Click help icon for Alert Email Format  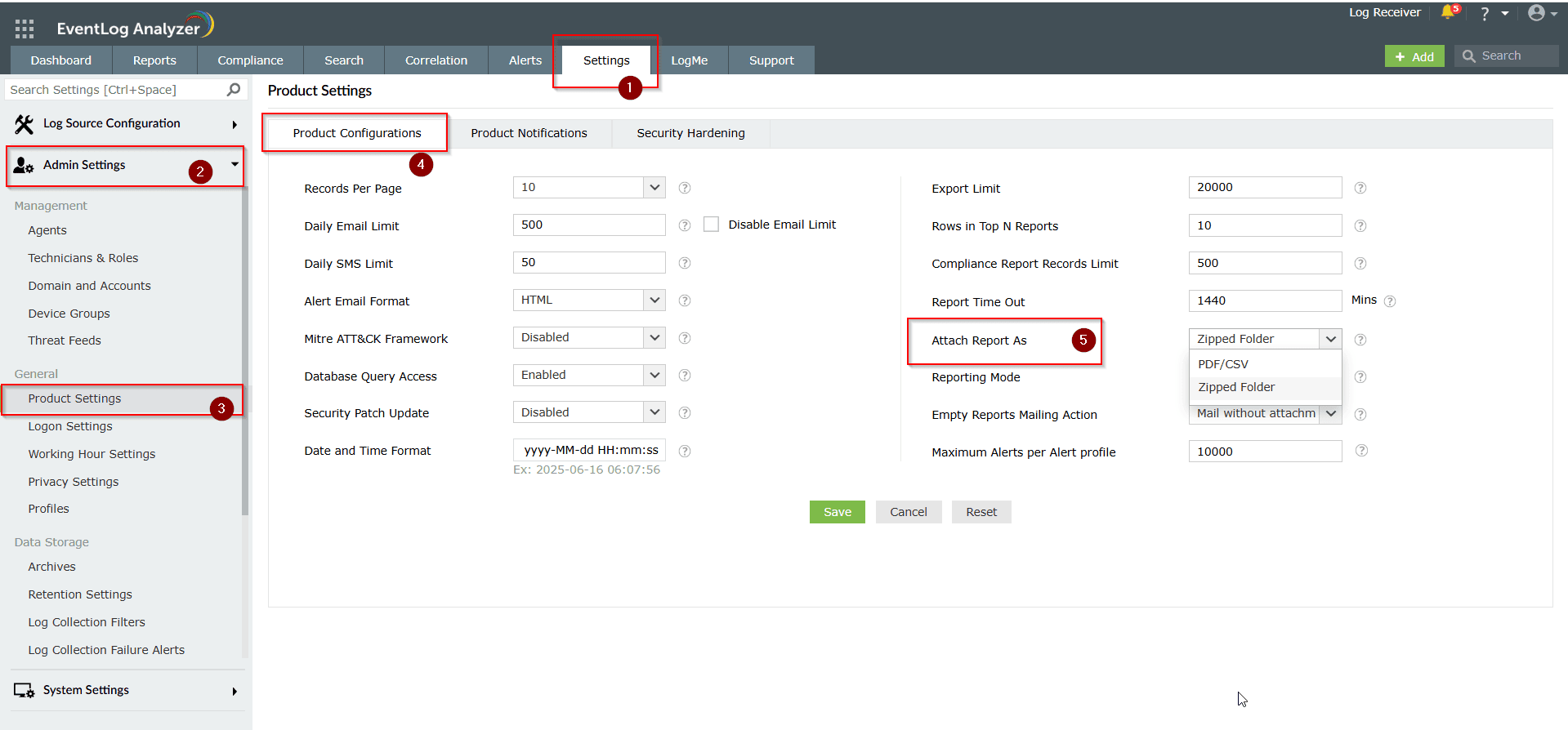pyautogui.click(x=685, y=300)
